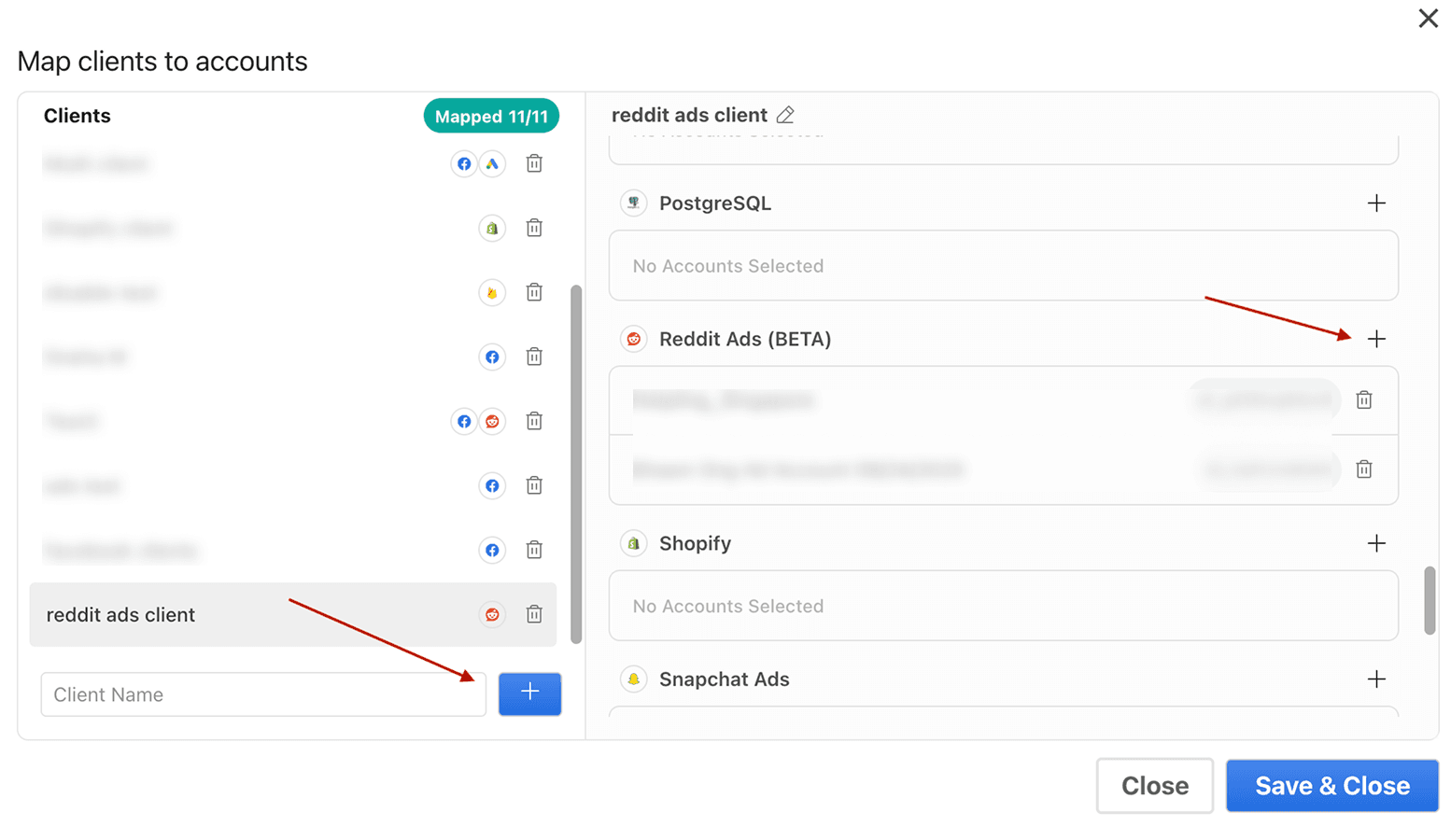This screenshot has height=840, width=1451.
Task: Click the Reddit logo beside Reddit Ads (BETA)
Action: click(x=634, y=339)
